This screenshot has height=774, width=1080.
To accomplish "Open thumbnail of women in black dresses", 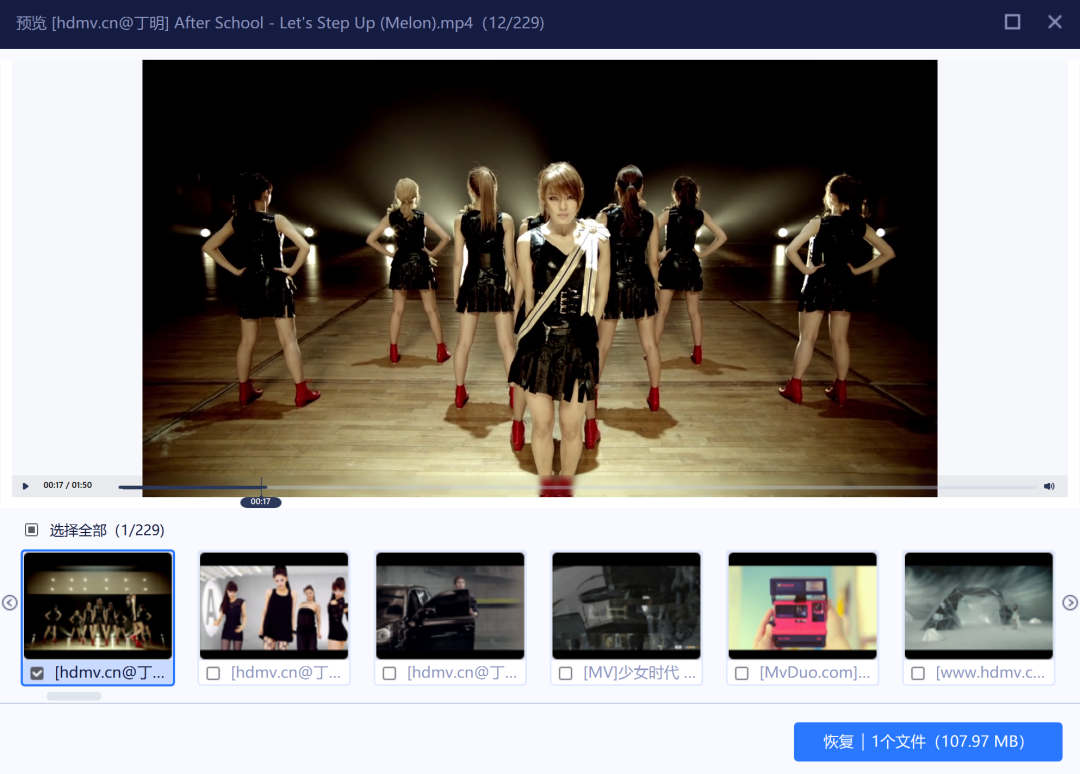I will pyautogui.click(x=274, y=605).
